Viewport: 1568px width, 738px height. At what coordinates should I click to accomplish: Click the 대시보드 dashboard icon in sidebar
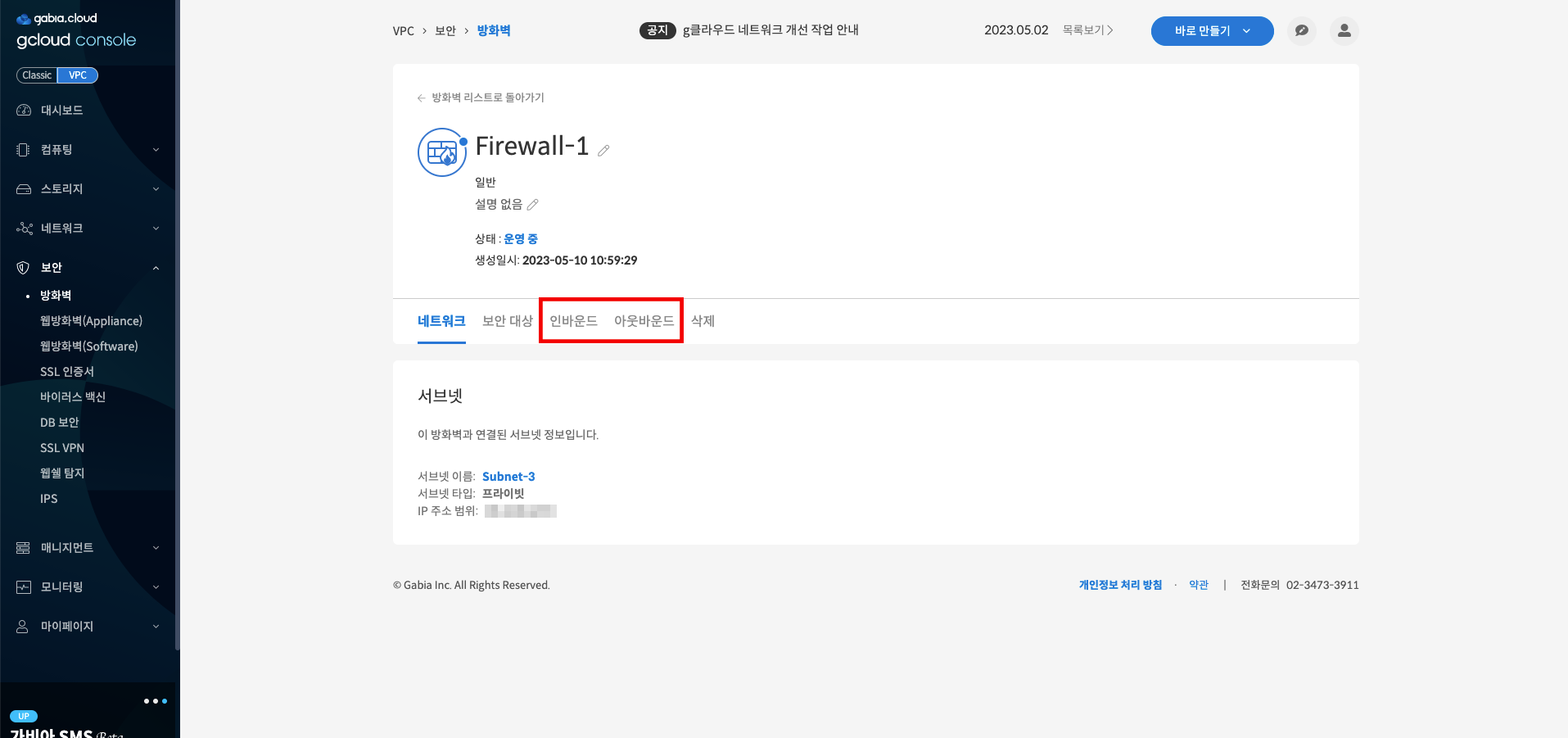pyautogui.click(x=24, y=111)
